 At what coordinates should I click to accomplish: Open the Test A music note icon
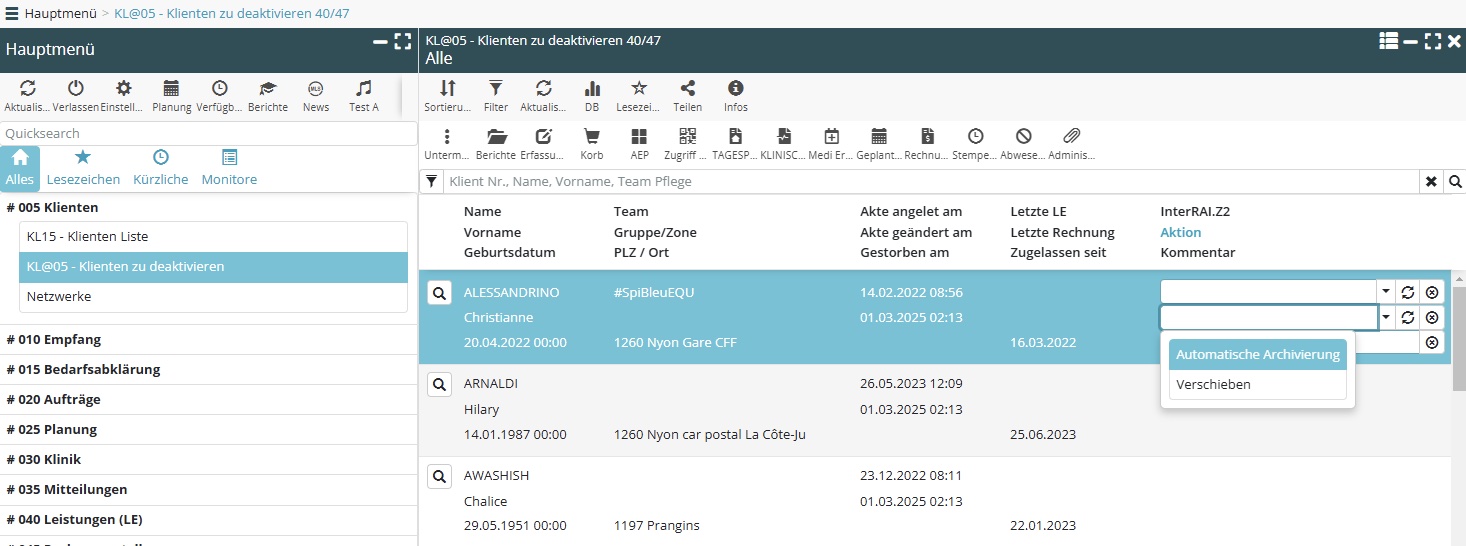[x=364, y=90]
